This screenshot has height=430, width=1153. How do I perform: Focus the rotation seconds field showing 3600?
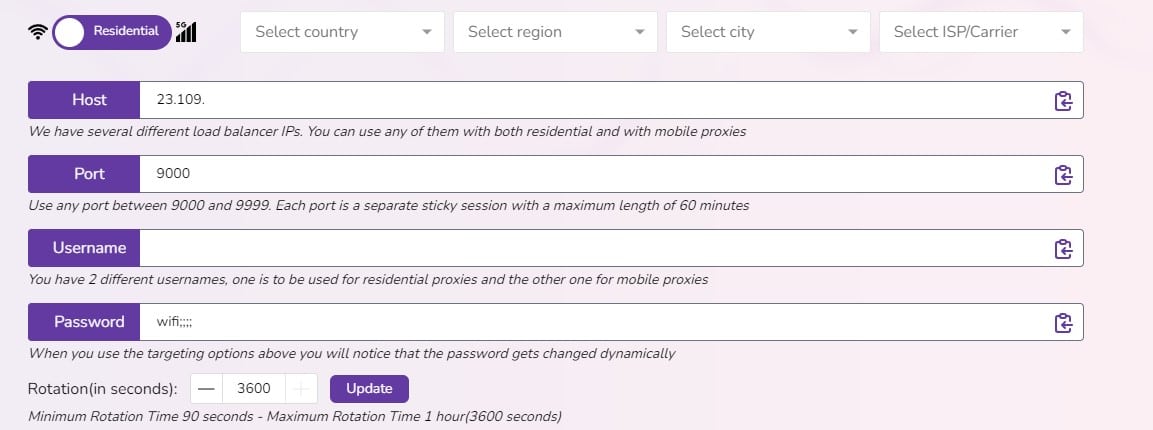[254, 389]
